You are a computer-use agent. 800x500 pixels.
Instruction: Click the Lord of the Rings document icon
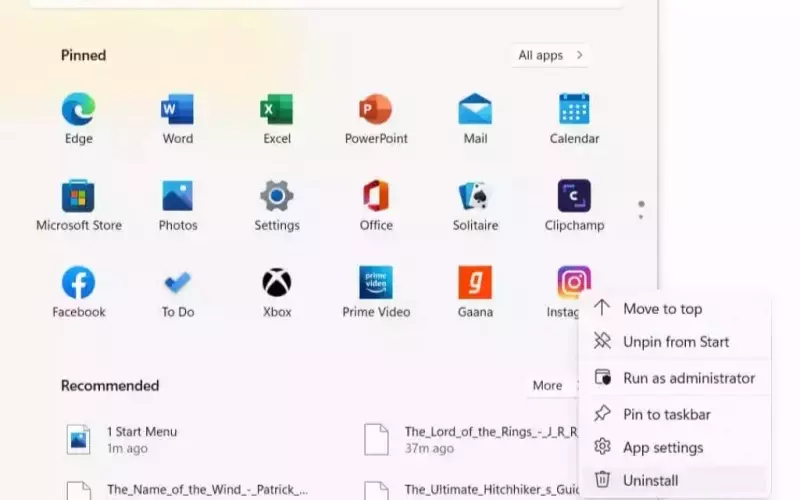click(377, 439)
